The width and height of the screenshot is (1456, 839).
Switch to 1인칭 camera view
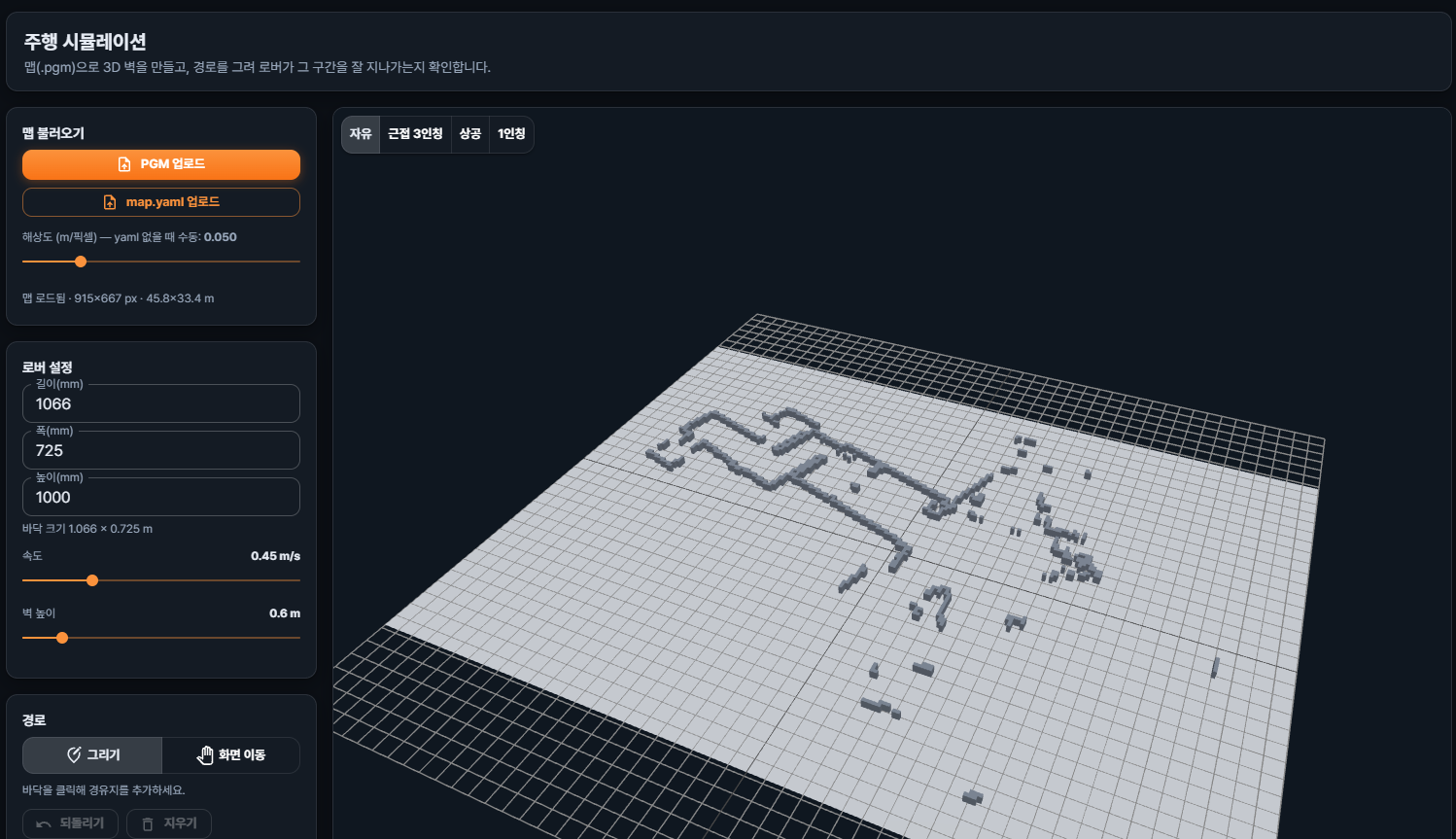point(511,134)
